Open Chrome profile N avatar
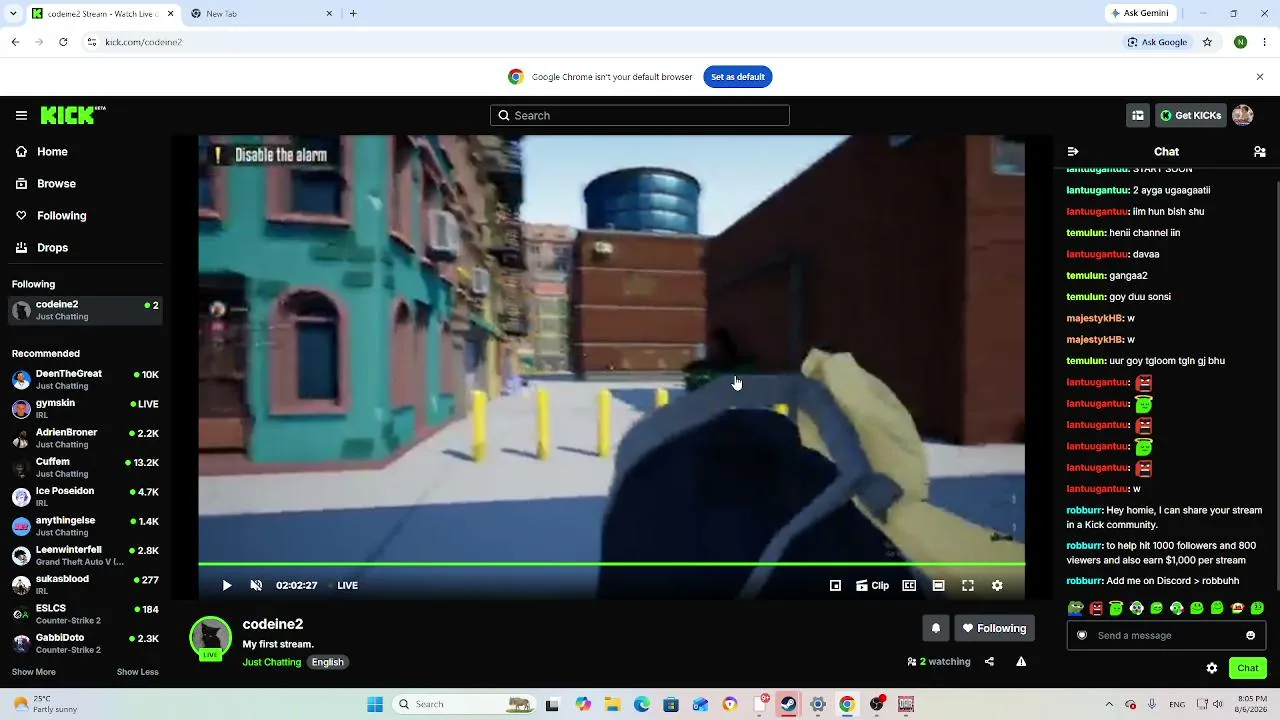Viewport: 1280px width, 720px height. point(1240,42)
